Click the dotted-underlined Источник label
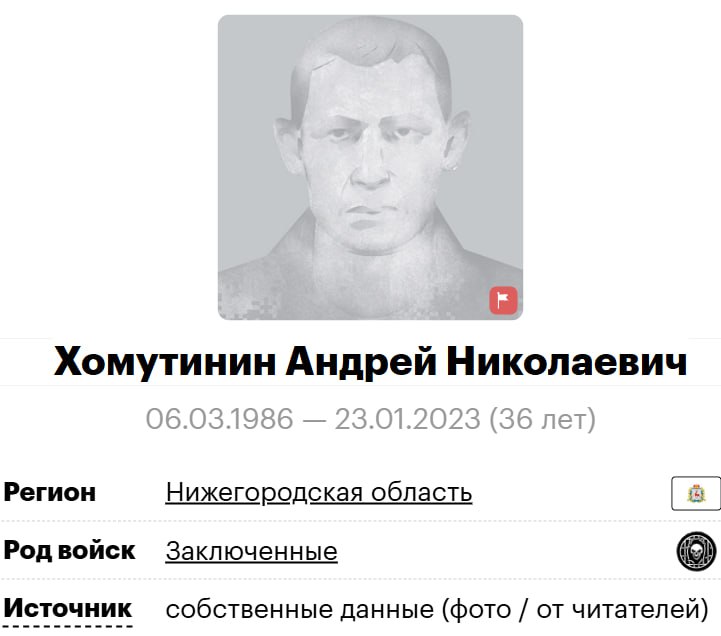The image size is (721, 636). [68, 608]
